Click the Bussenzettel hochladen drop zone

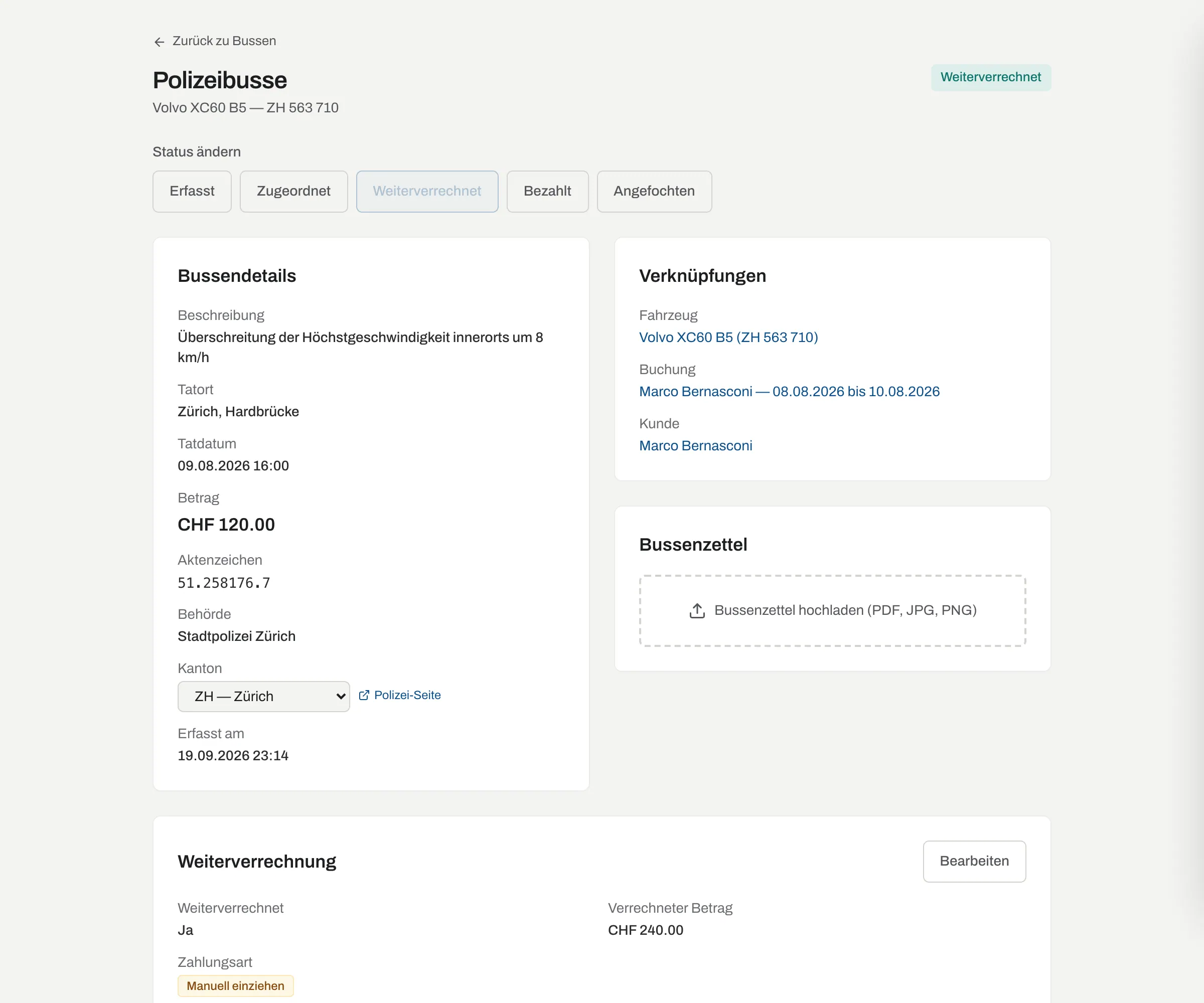pyautogui.click(x=832, y=611)
